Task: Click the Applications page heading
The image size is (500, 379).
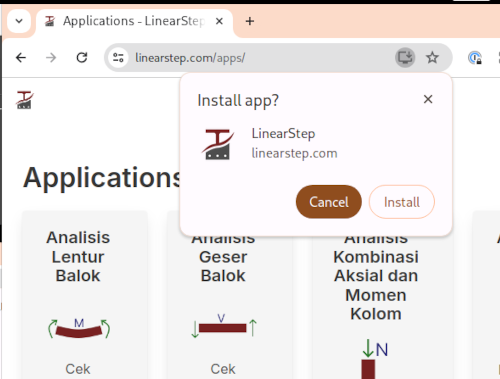Action: 102,178
